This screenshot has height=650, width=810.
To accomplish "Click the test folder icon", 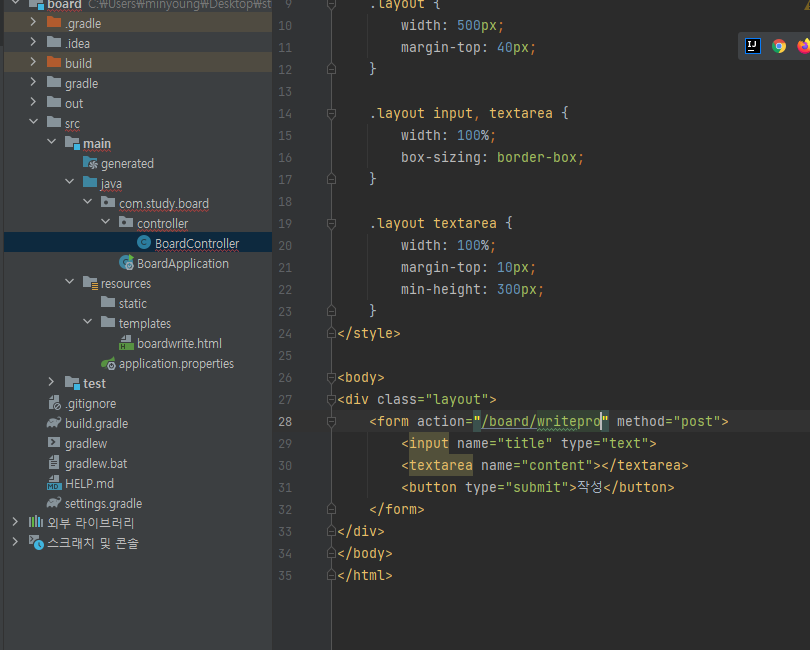I will (72, 382).
